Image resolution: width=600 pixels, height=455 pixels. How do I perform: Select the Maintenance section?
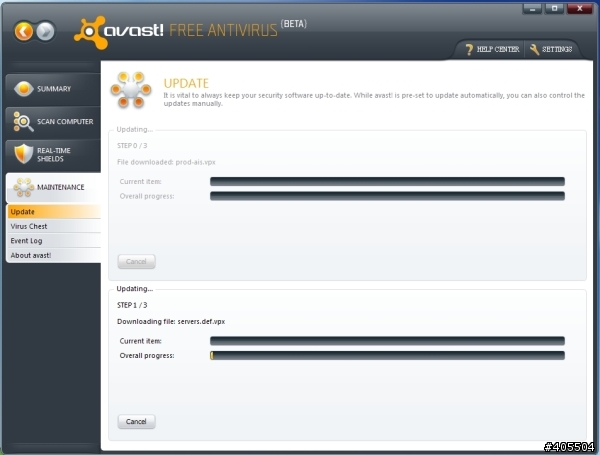point(53,188)
